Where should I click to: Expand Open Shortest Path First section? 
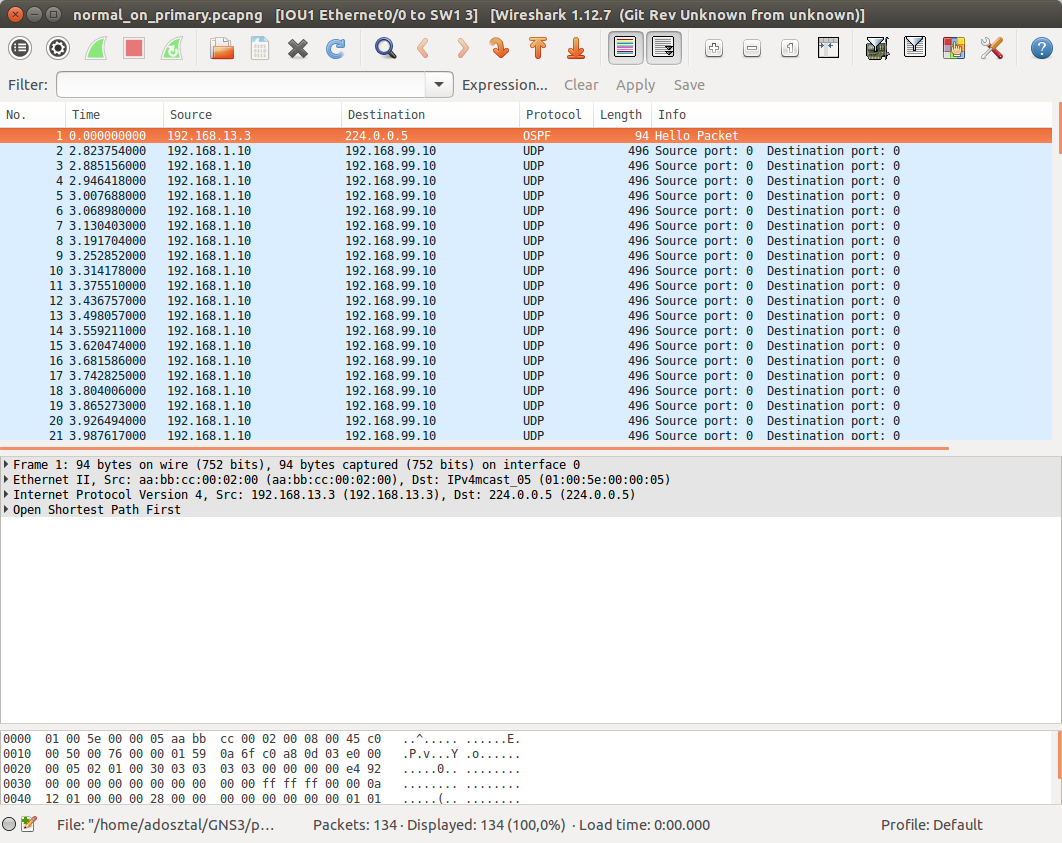(x=7, y=510)
